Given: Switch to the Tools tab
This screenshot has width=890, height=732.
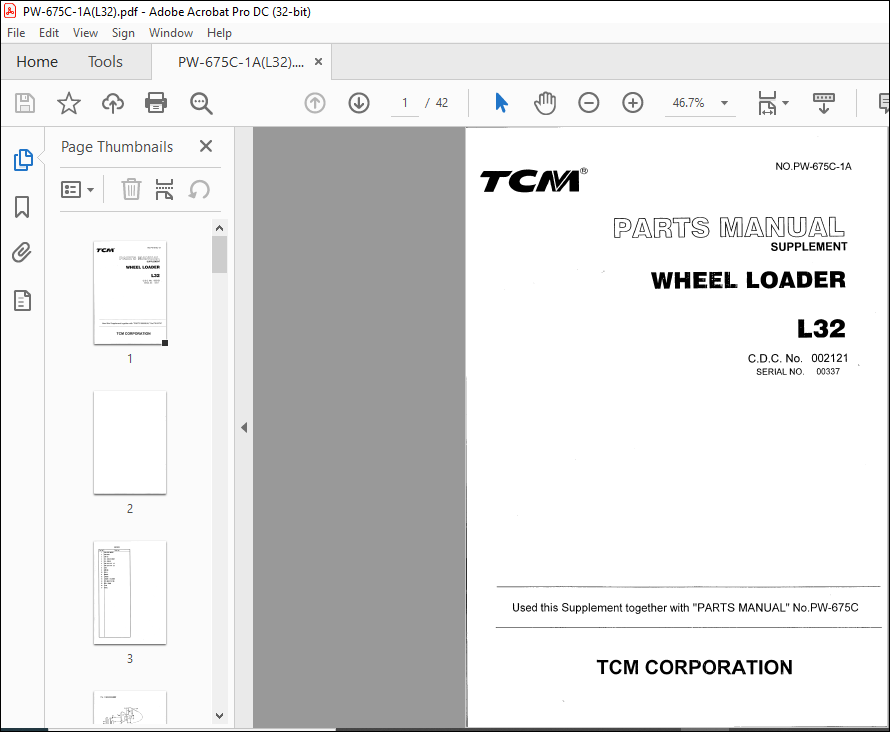Looking at the screenshot, I should [105, 62].
